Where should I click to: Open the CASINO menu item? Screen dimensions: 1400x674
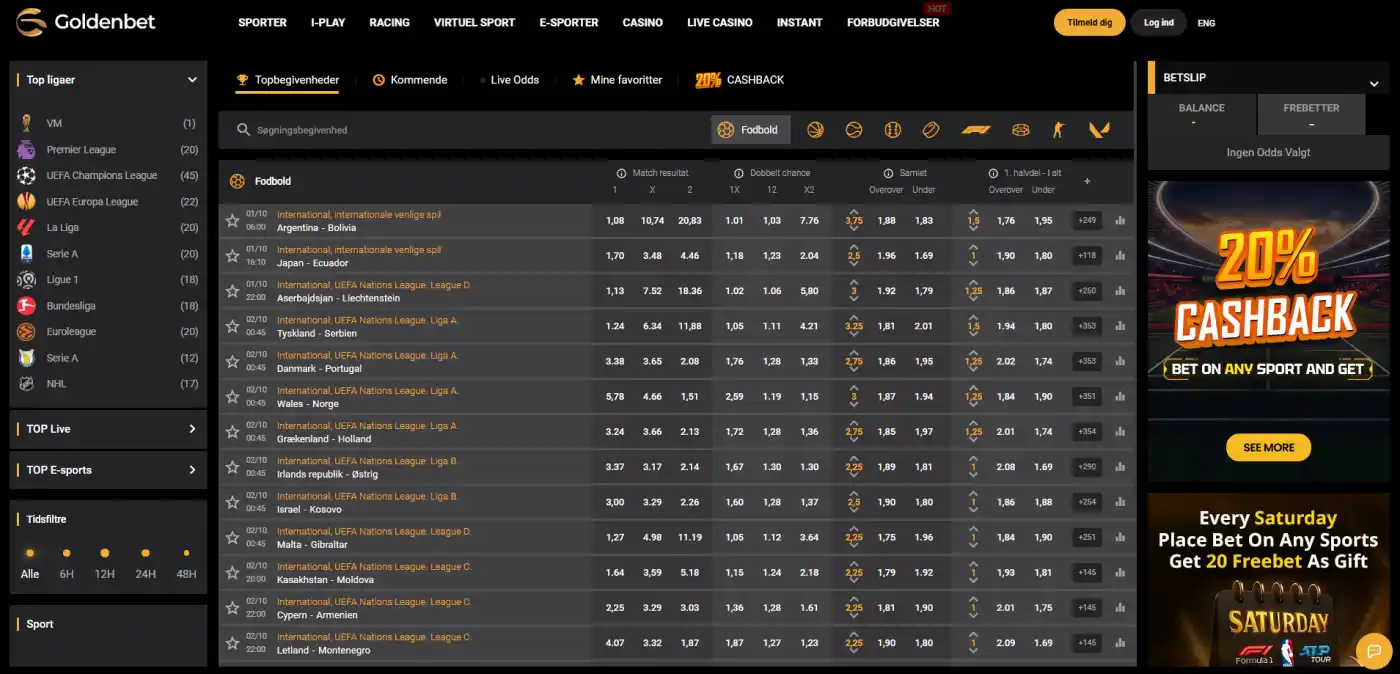pyautogui.click(x=642, y=22)
